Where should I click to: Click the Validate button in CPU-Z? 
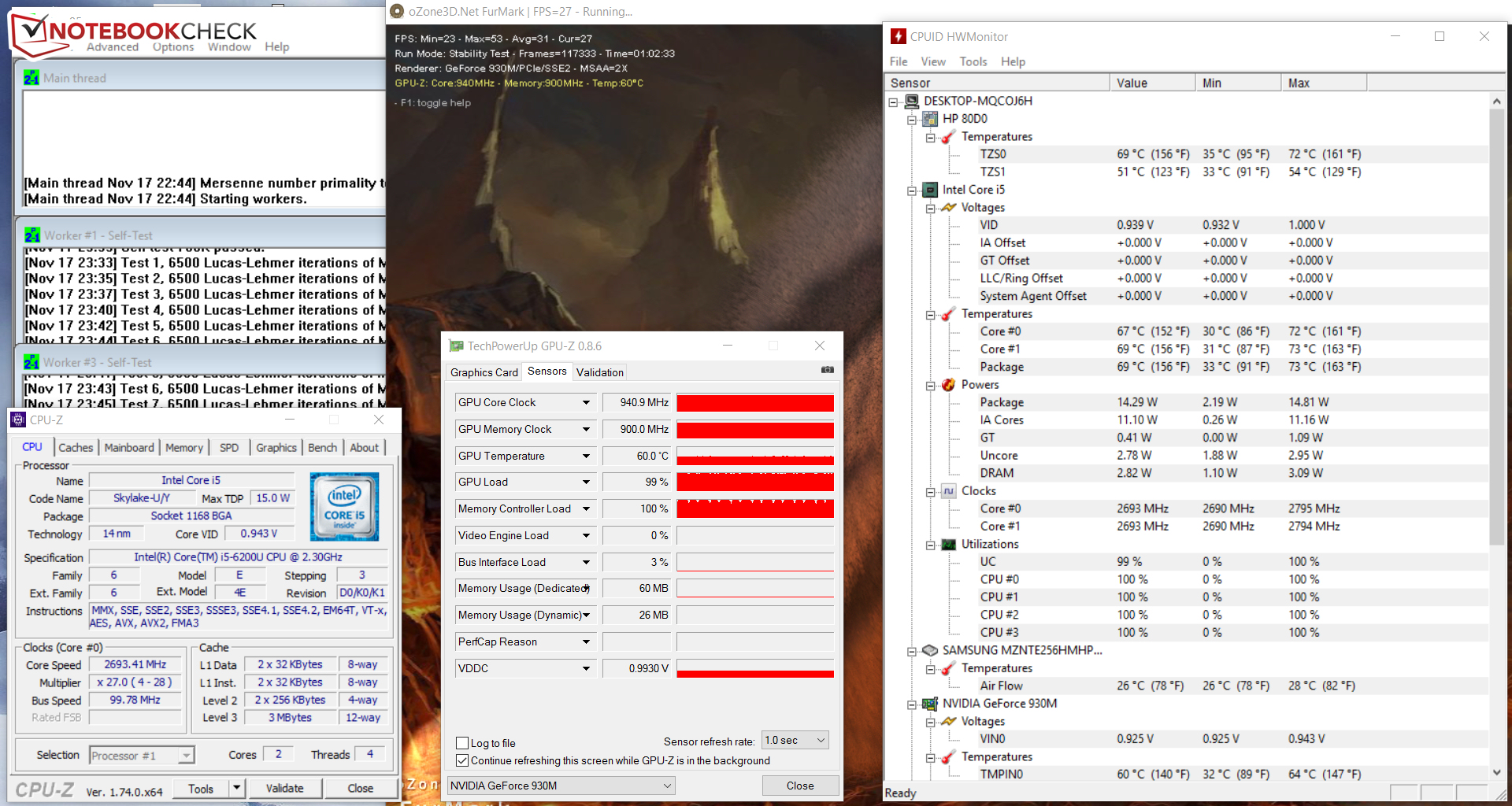point(285,788)
